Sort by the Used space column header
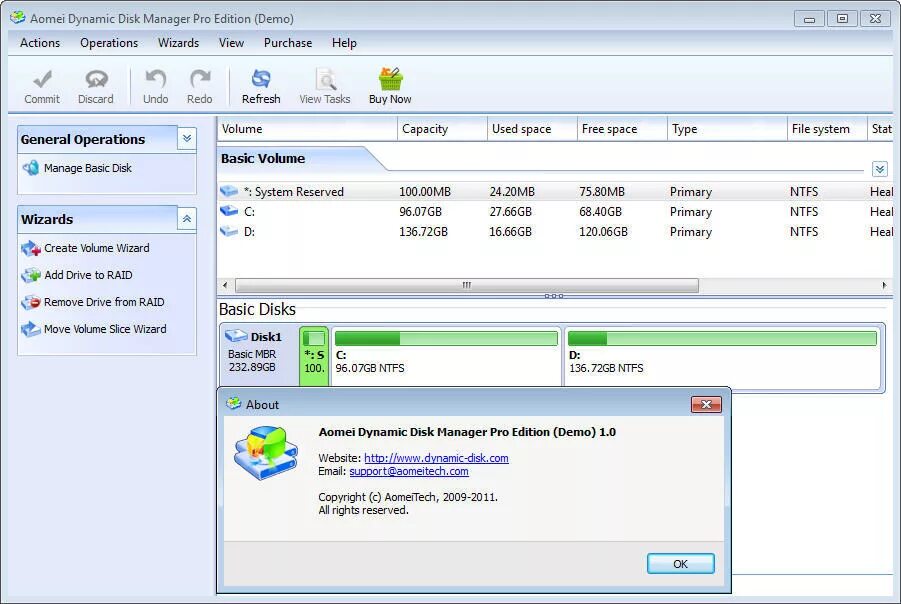Screen dimensions: 901x604 tap(532, 129)
